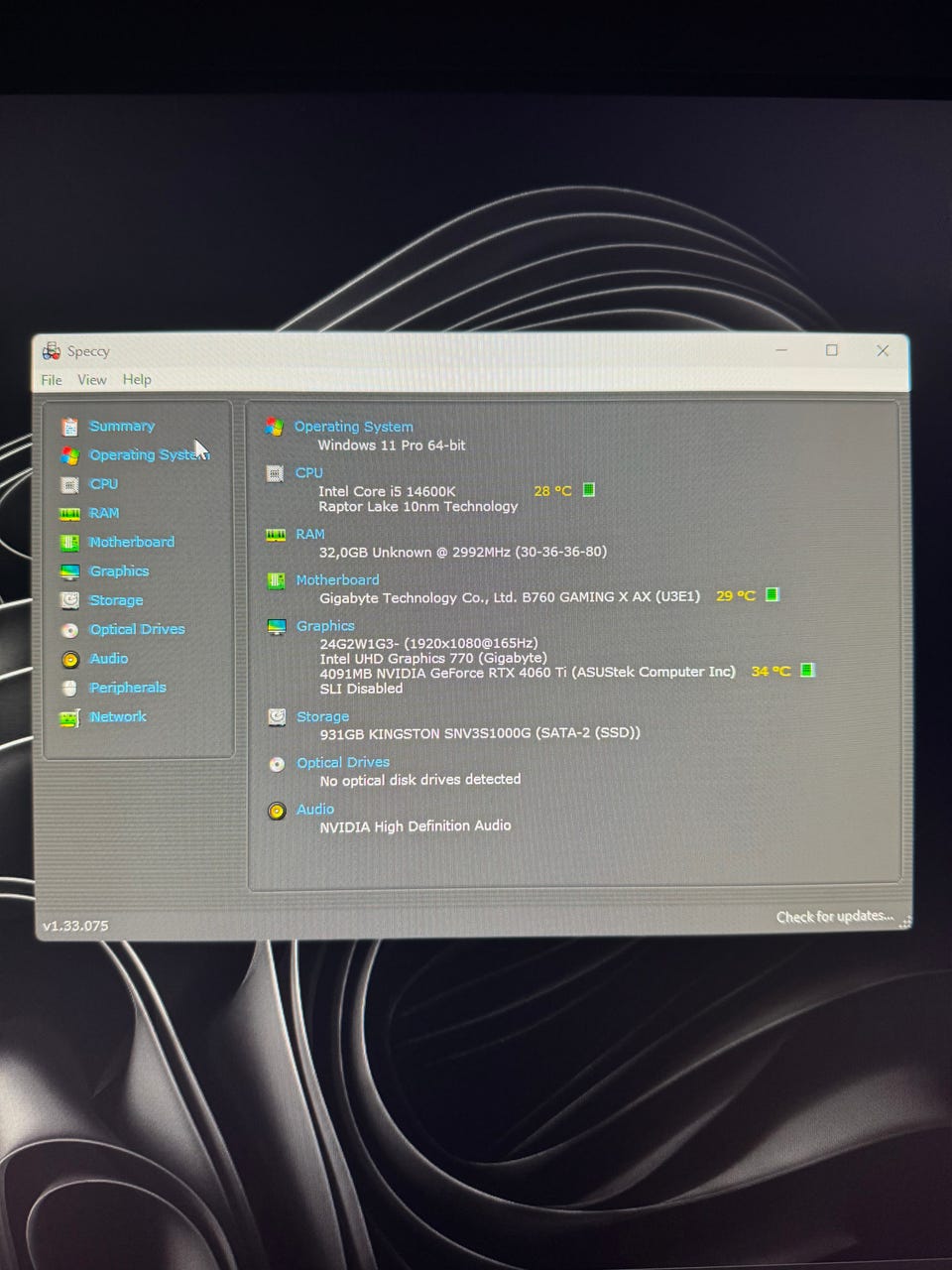The image size is (952, 1270).
Task: Click the Operating System icon in summary pane
Action: 275,427
